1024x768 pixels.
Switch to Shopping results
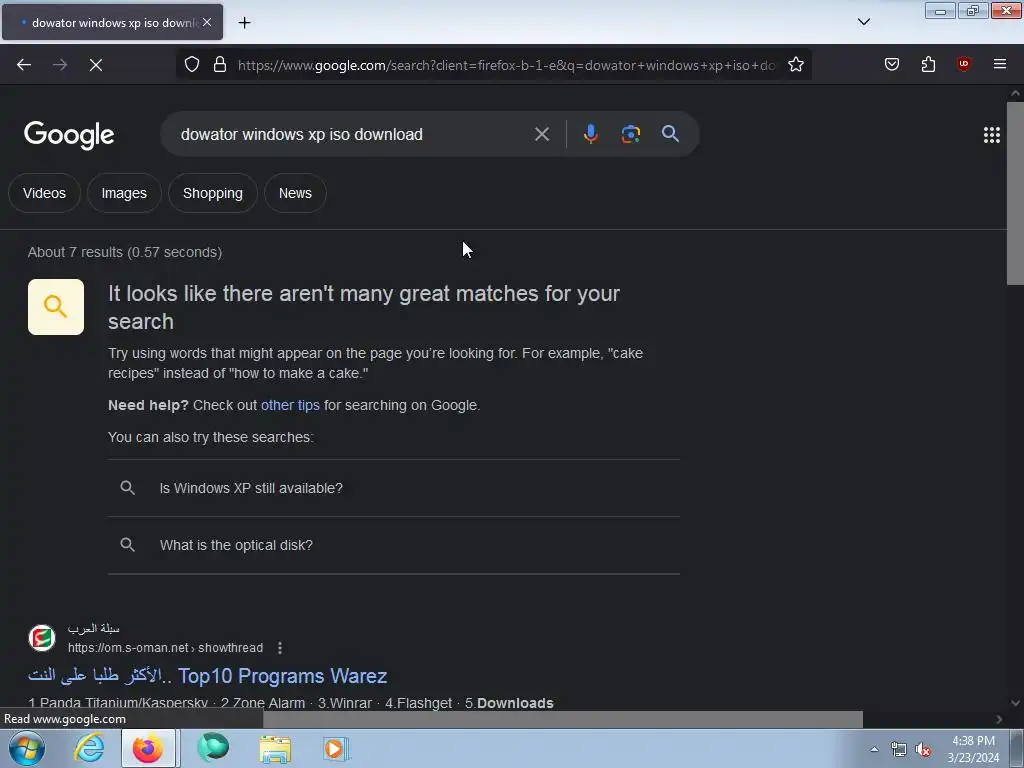pyautogui.click(x=213, y=193)
